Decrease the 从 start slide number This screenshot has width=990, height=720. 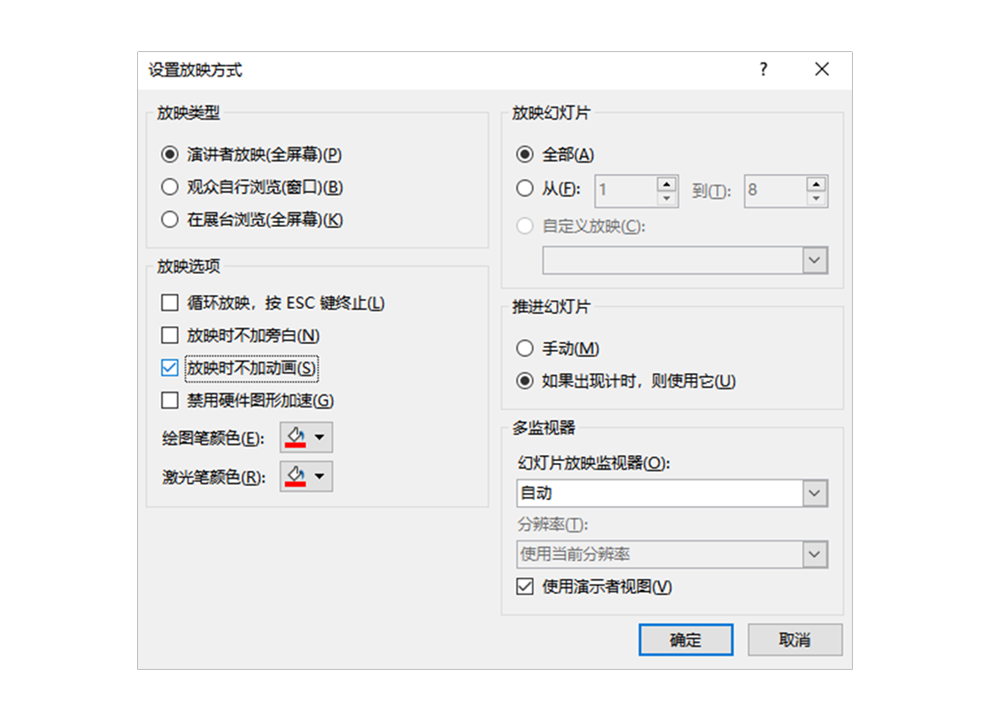[667, 198]
